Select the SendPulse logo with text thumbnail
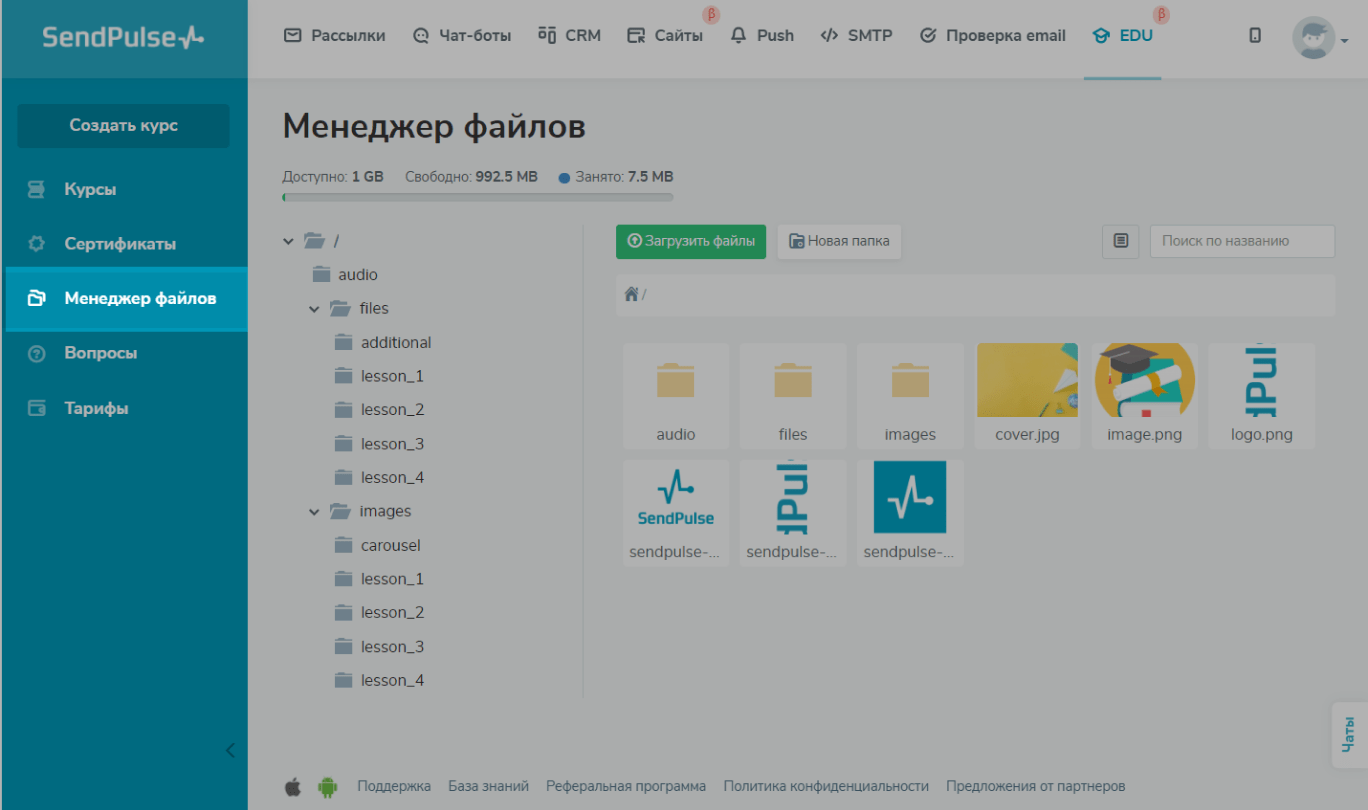 coord(676,513)
